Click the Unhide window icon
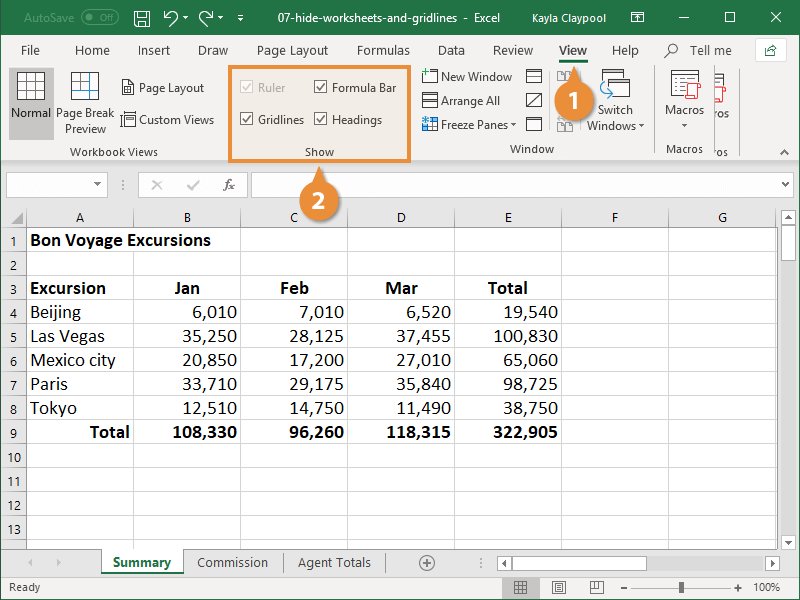The height and width of the screenshot is (600, 800). 534,124
